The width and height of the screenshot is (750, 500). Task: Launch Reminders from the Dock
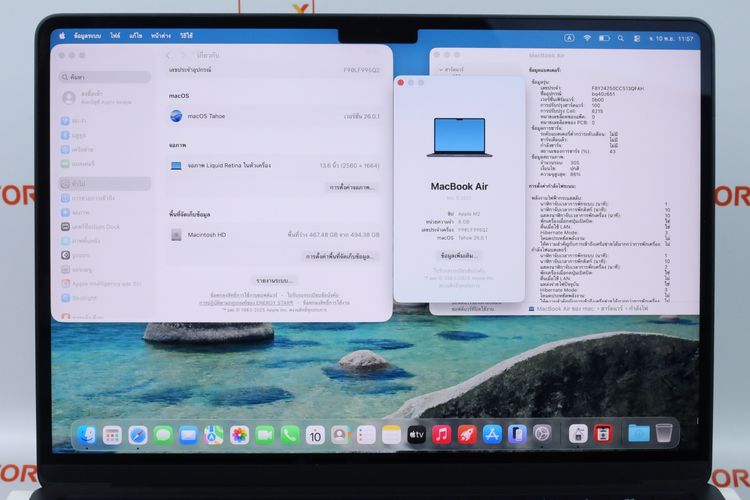point(366,435)
